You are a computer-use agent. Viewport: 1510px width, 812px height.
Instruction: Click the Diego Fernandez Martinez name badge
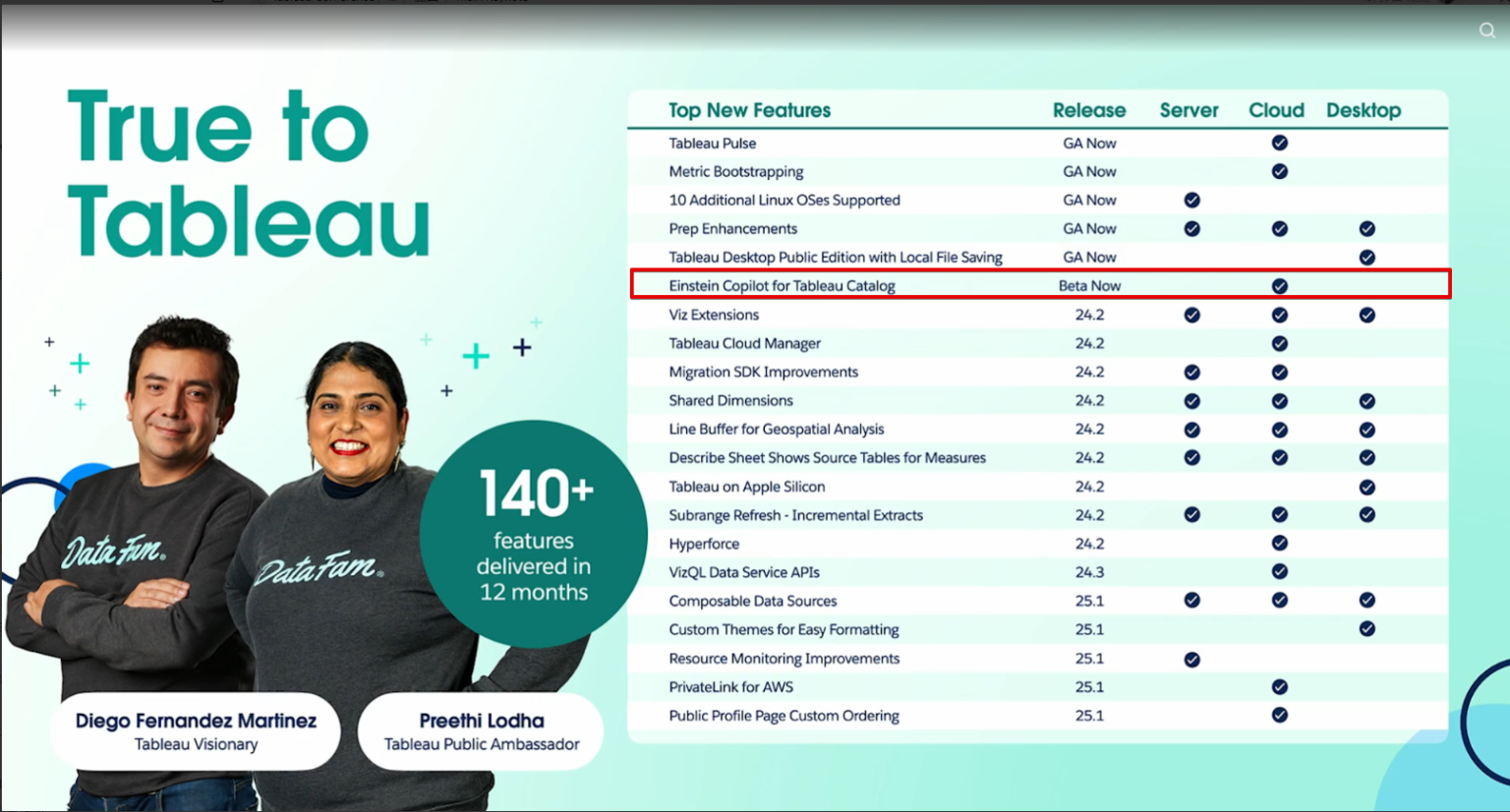pos(195,731)
